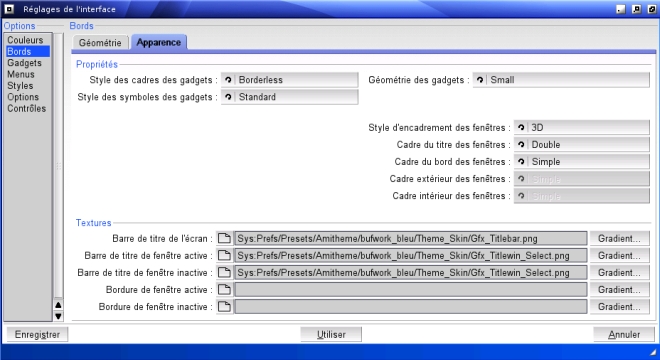Cycle Cadre du titre des fenêtres (Double)
Image resolution: width=660 pixels, height=360 pixels.
pyautogui.click(x=582, y=144)
